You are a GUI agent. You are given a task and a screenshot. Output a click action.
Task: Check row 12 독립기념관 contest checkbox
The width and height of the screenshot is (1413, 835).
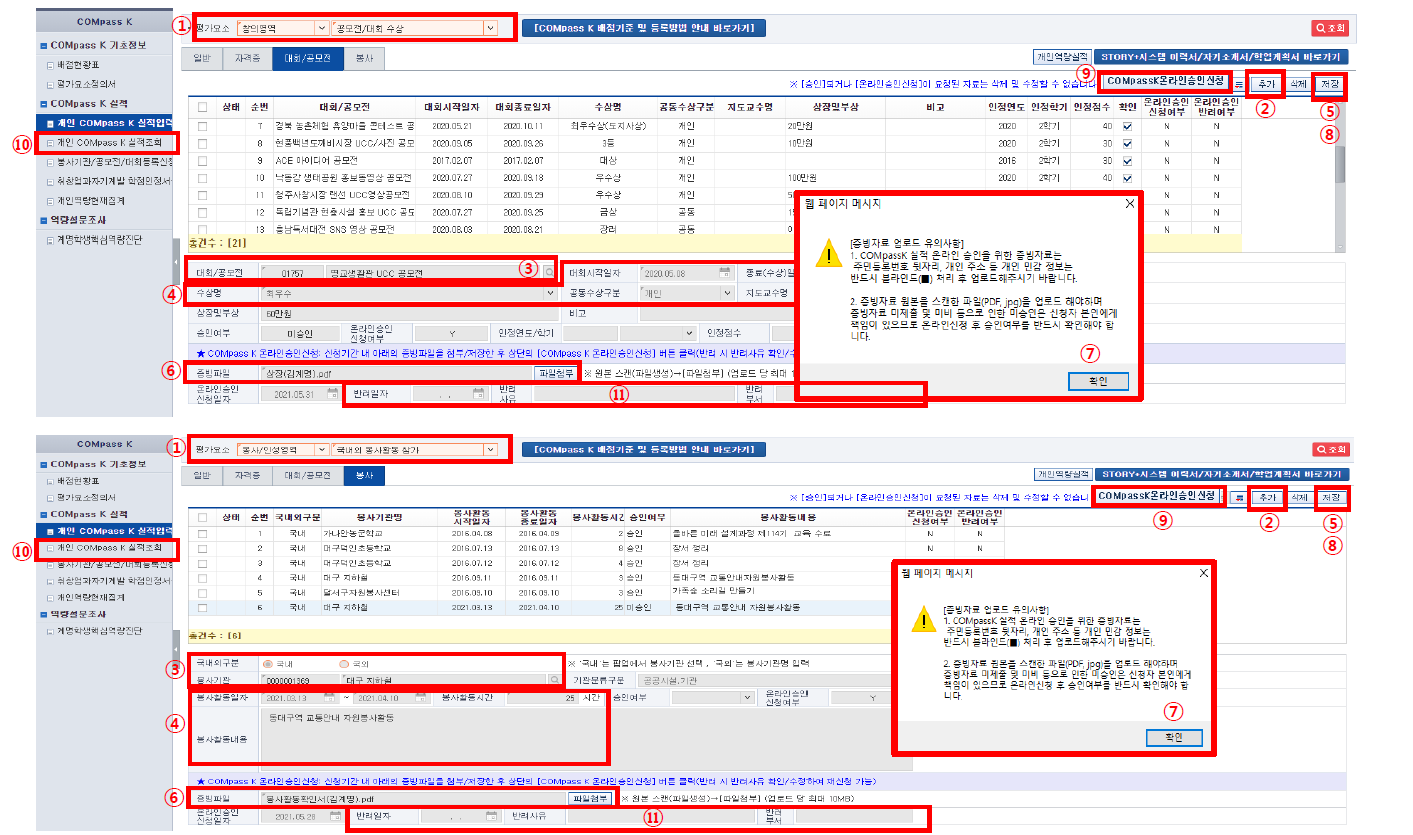coord(203,212)
